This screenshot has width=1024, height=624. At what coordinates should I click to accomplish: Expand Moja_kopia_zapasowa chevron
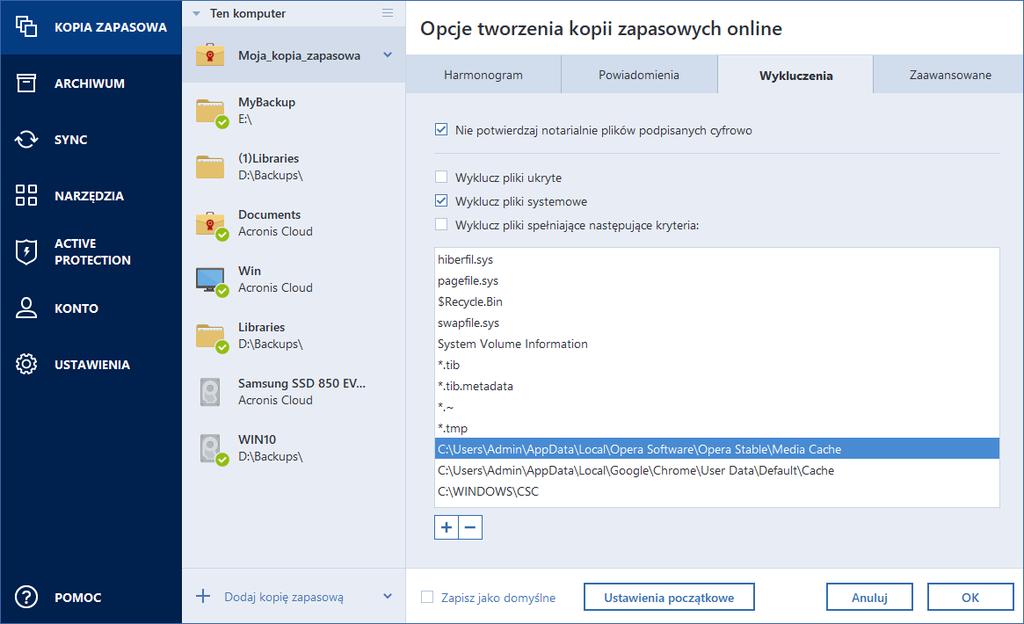387,55
